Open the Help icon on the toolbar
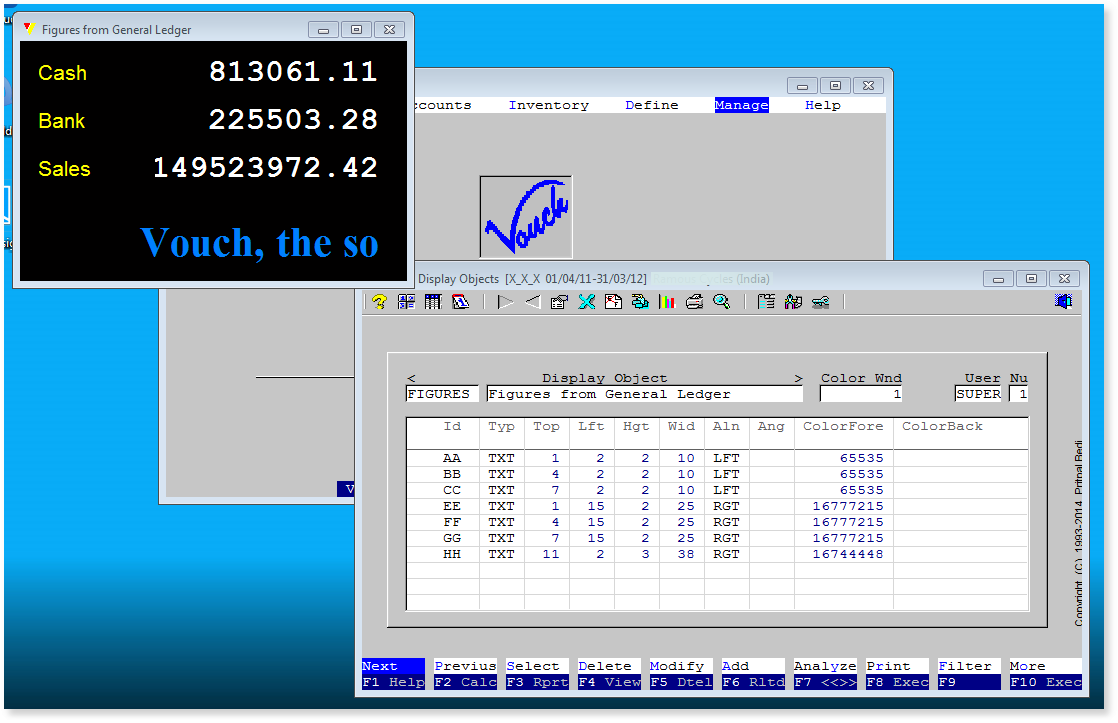This screenshot has width=1118, height=723. click(379, 301)
